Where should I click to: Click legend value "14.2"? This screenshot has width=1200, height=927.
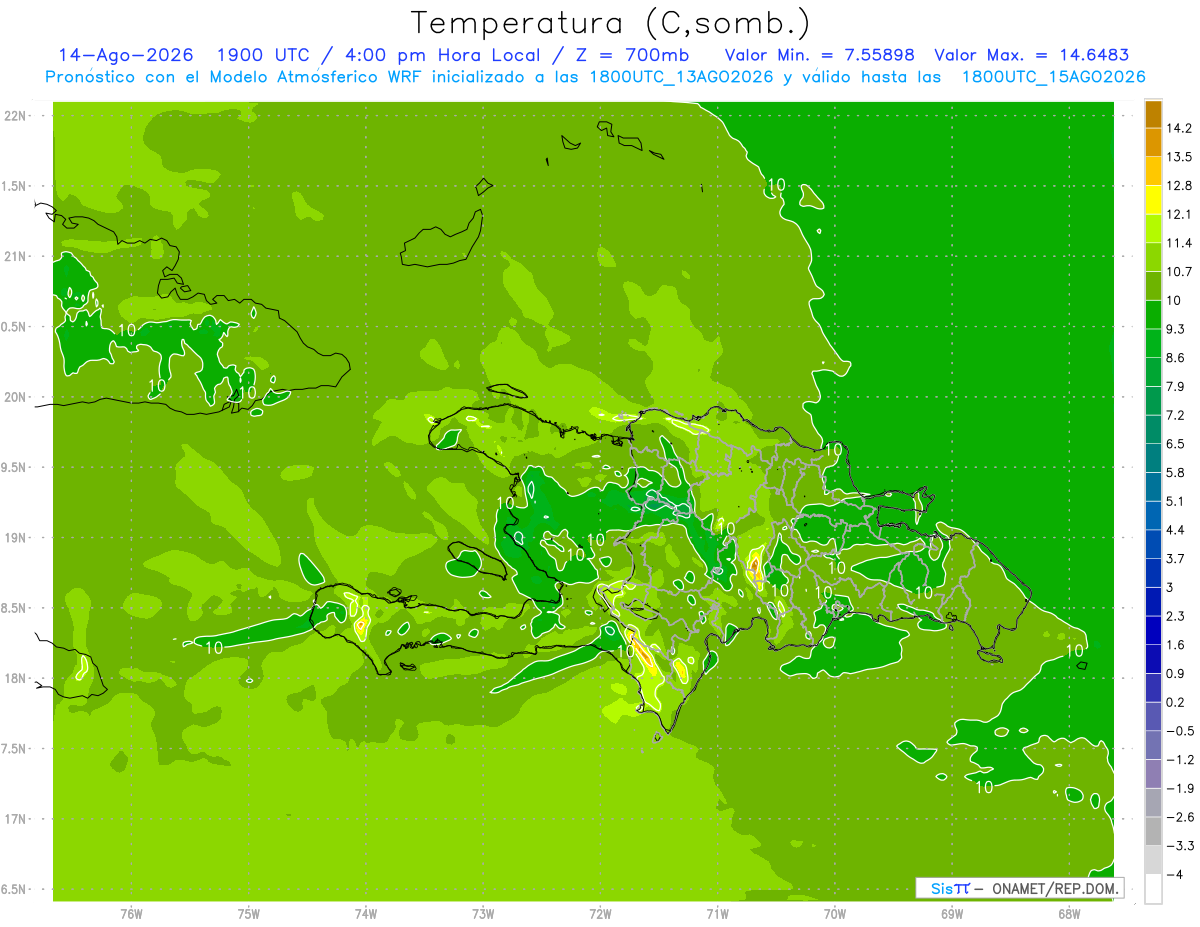1178,129
